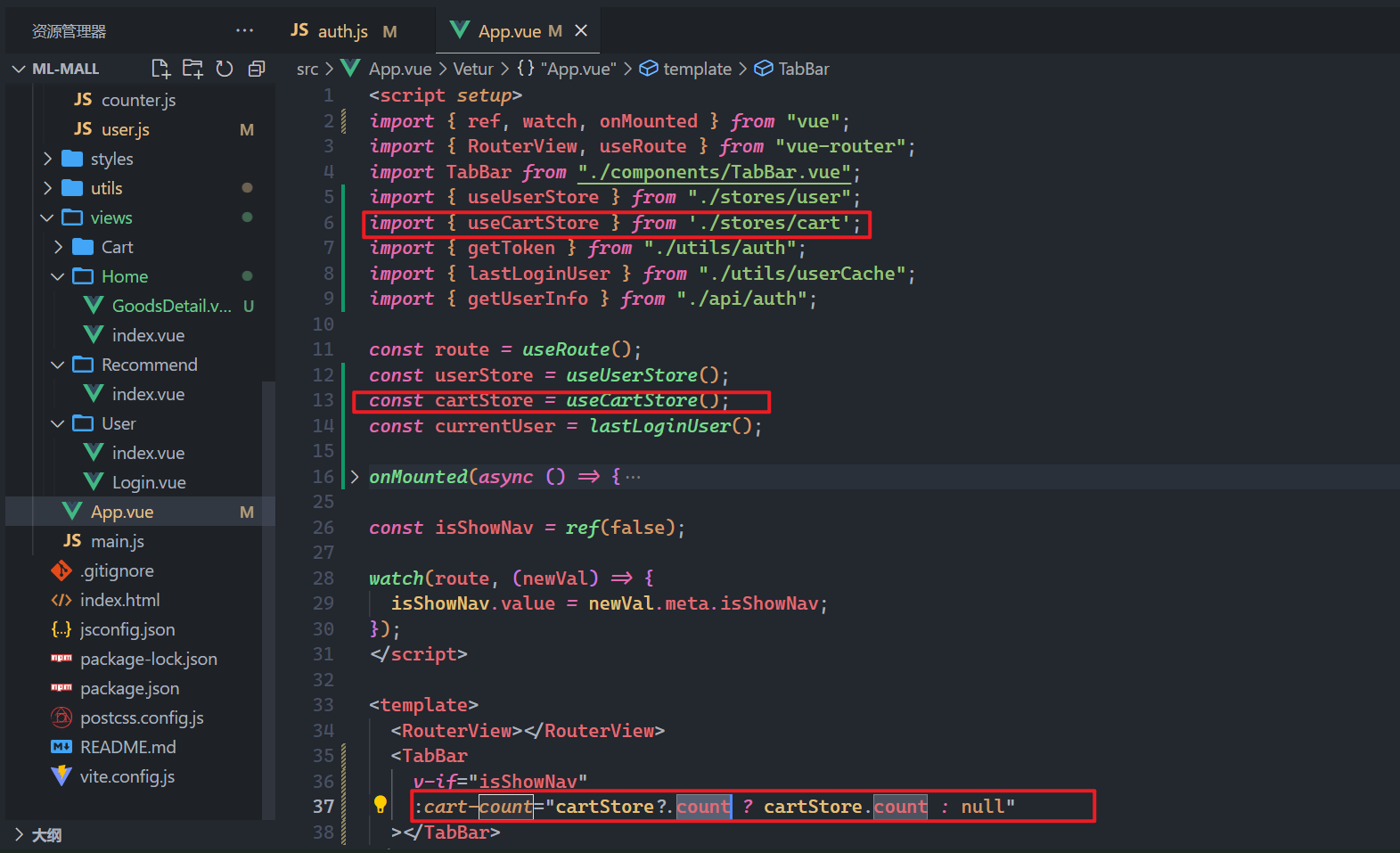The height and width of the screenshot is (853, 1400).
Task: Collapse all folders in explorer
Action: tap(257, 69)
